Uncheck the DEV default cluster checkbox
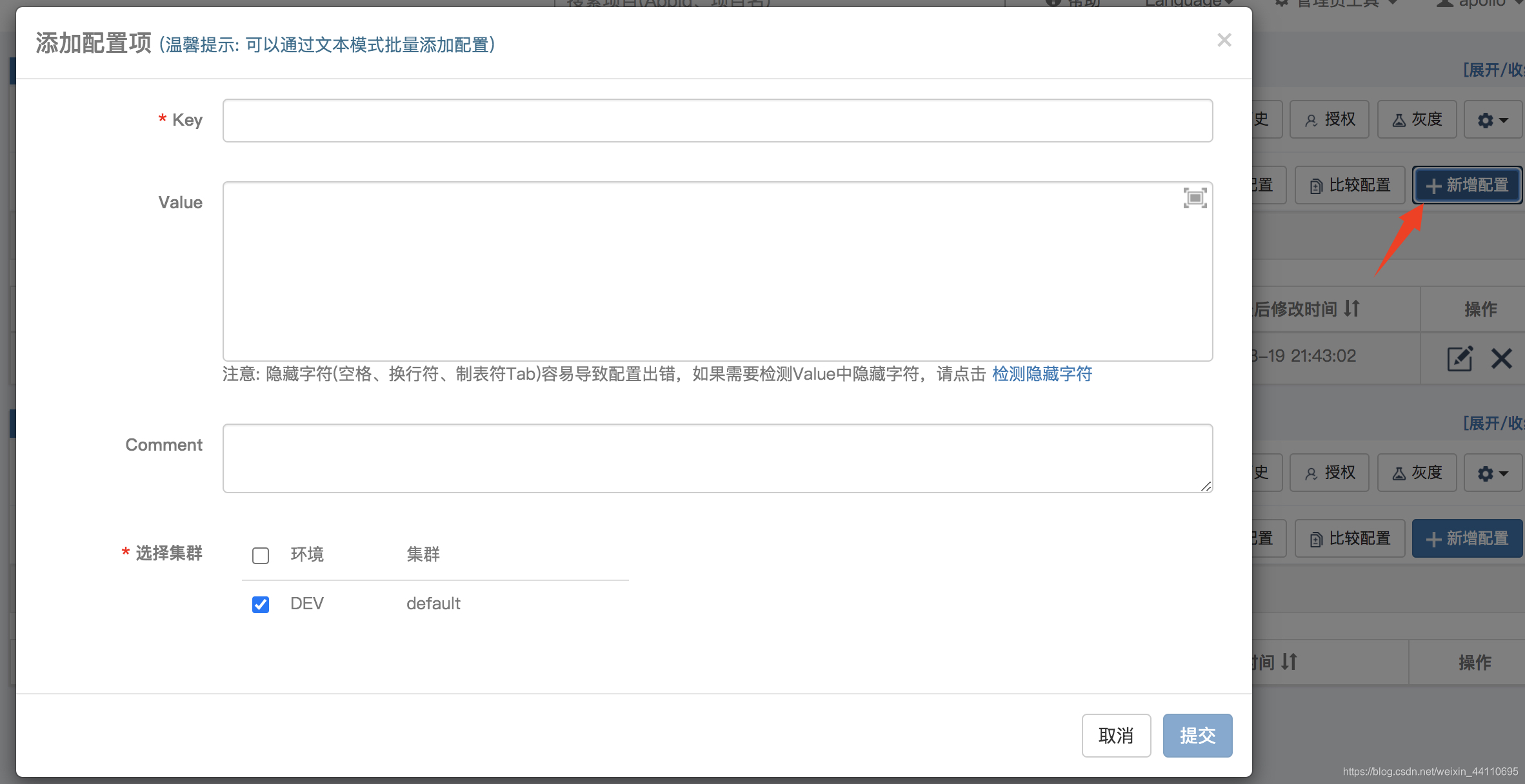Screen dimensions: 1525x784 pos(261,604)
